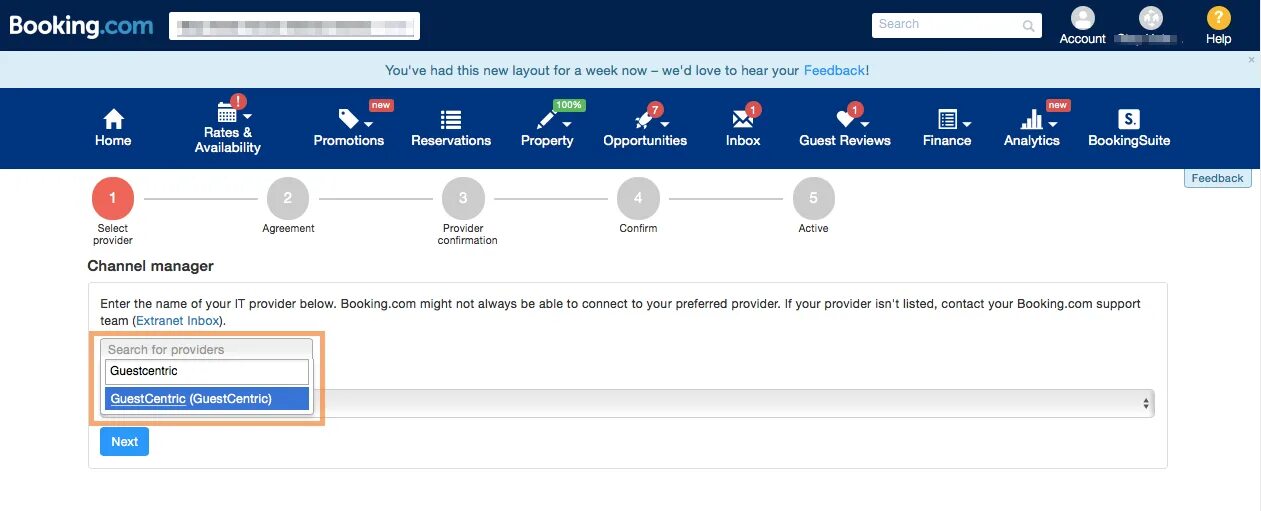The height and width of the screenshot is (511, 1261).
Task: Click the new badge on Promotions
Action: coord(381,105)
